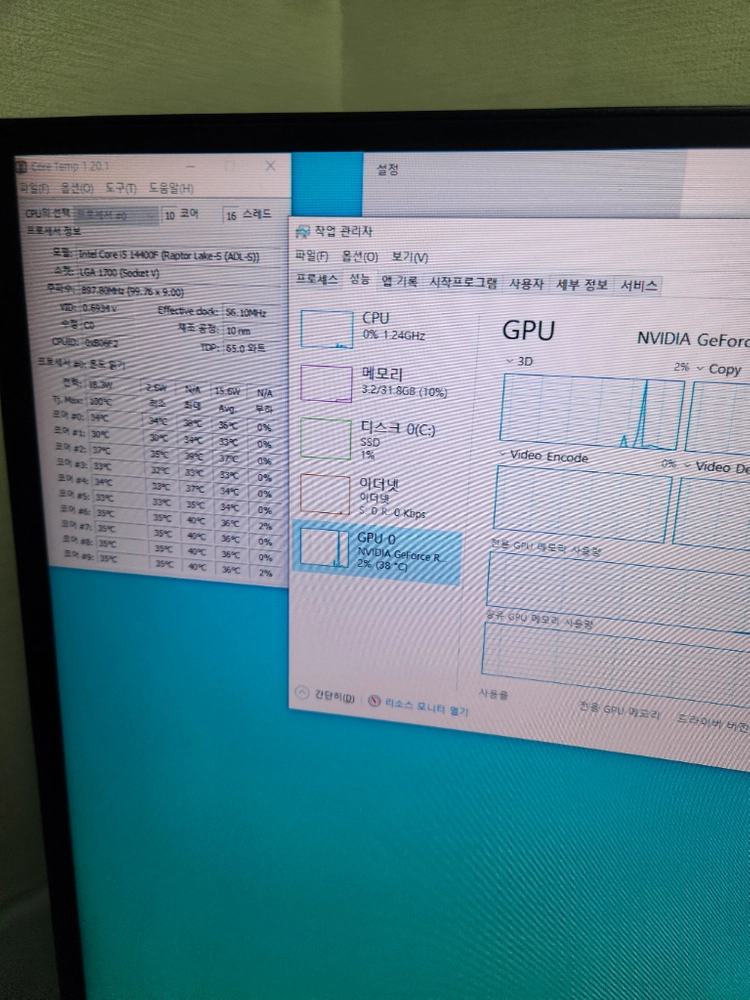The image size is (750, 1000).
Task: Select the 메모리 entry in Task Manager sidebar
Action: 378,383
